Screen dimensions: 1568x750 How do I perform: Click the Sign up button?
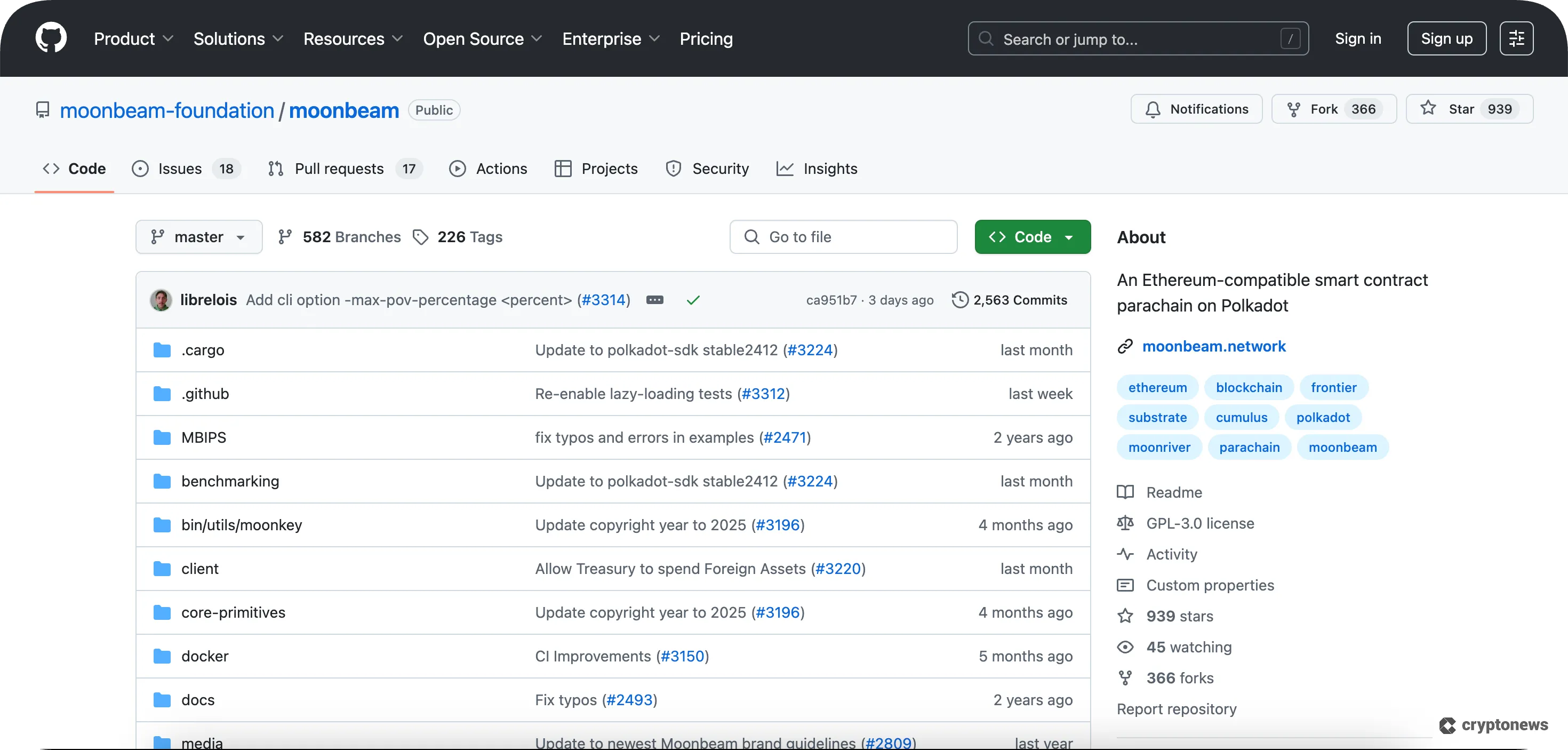(1446, 38)
